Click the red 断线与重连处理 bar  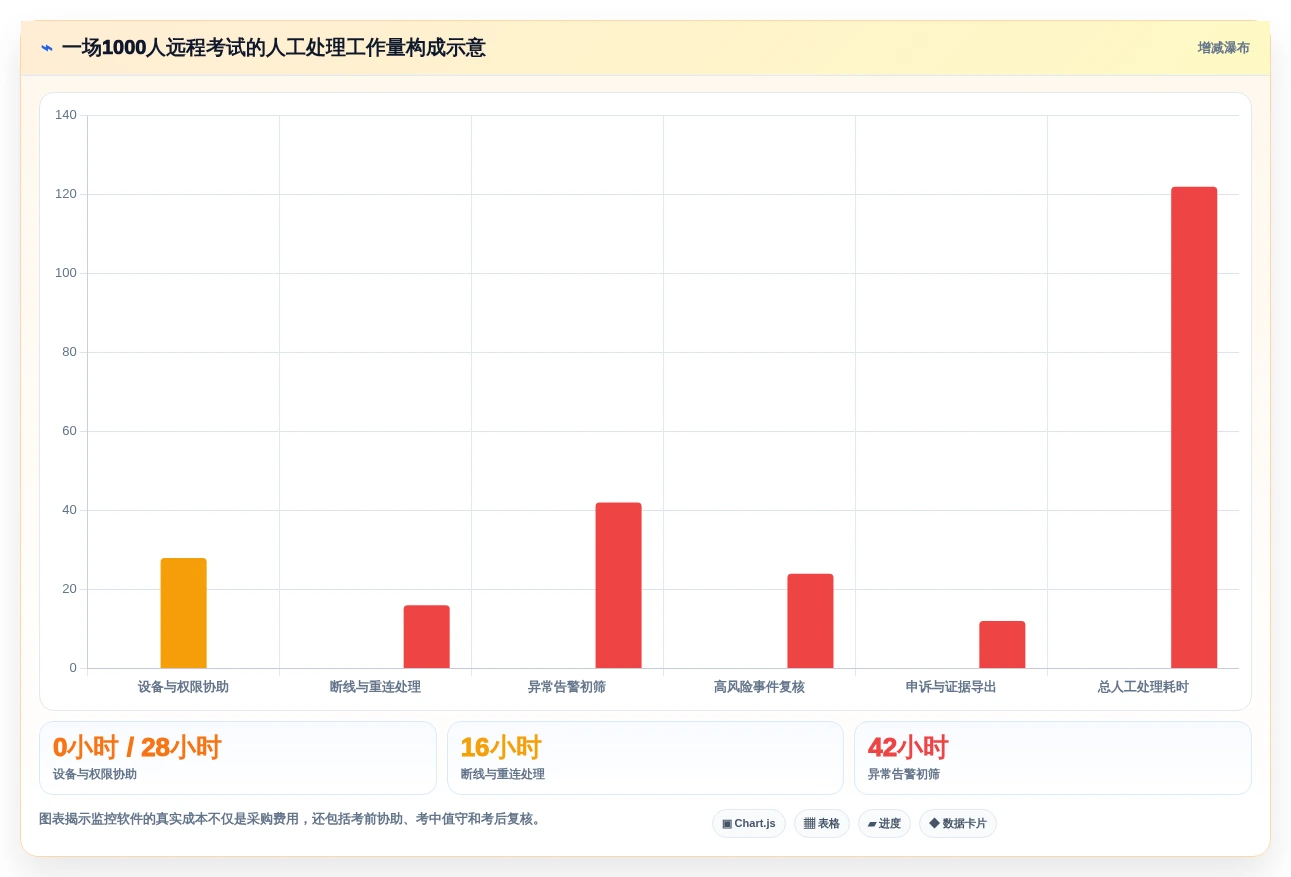point(427,637)
